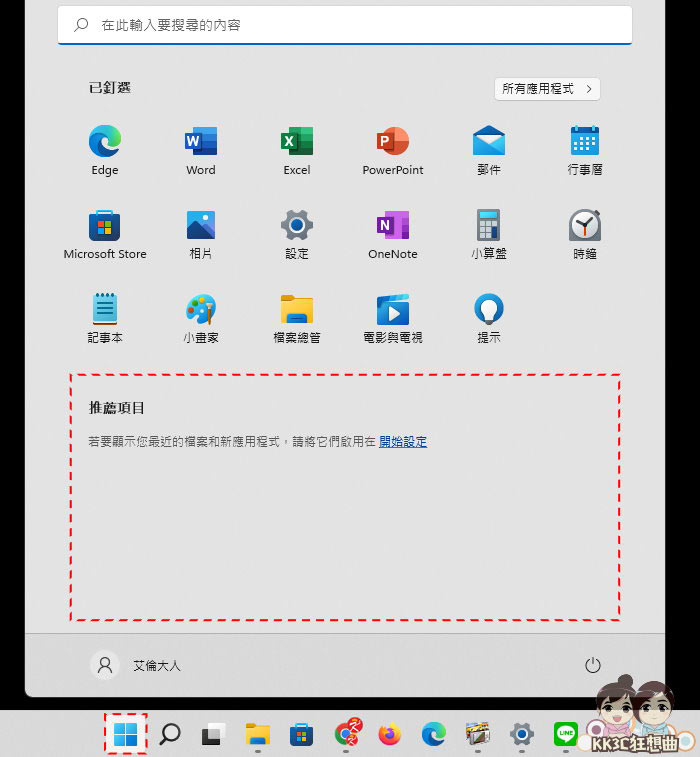Click the 開始設定 link
The width and height of the screenshot is (700, 757).
(403, 442)
